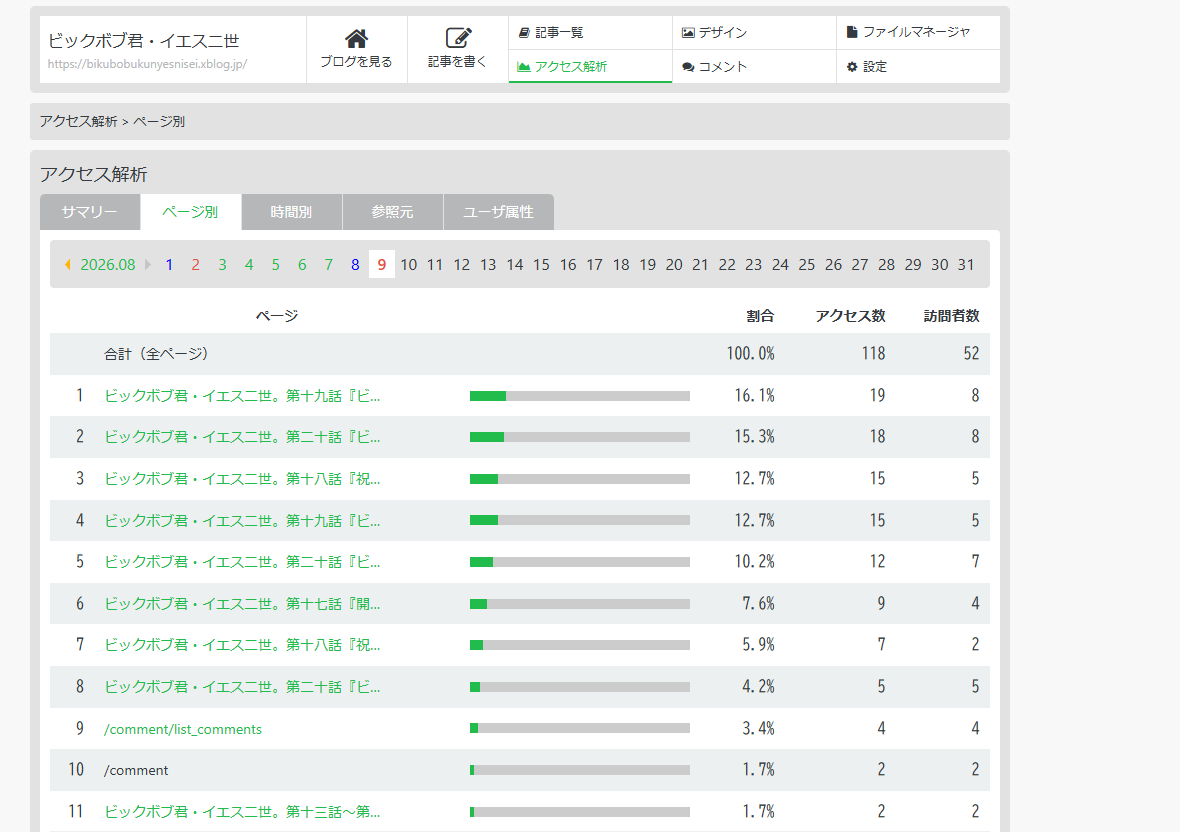This screenshot has height=832, width=1180.
Task: Click アクセス解析 in the breadcrumb
Action: point(78,121)
